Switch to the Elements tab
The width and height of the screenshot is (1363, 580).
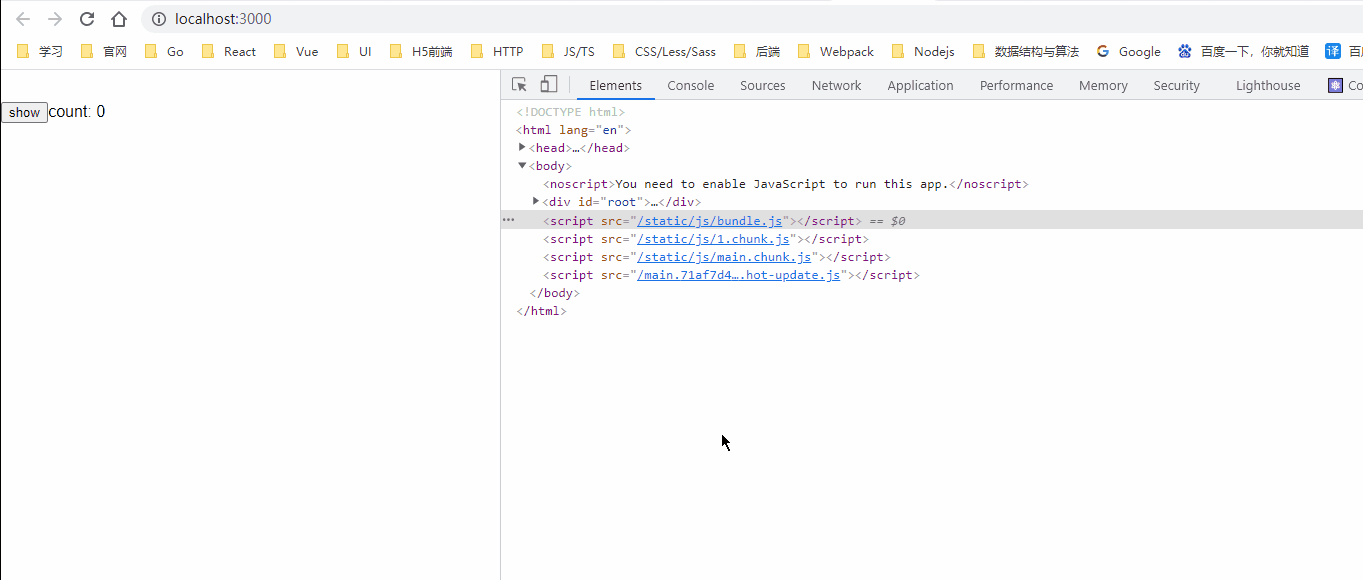coord(616,85)
